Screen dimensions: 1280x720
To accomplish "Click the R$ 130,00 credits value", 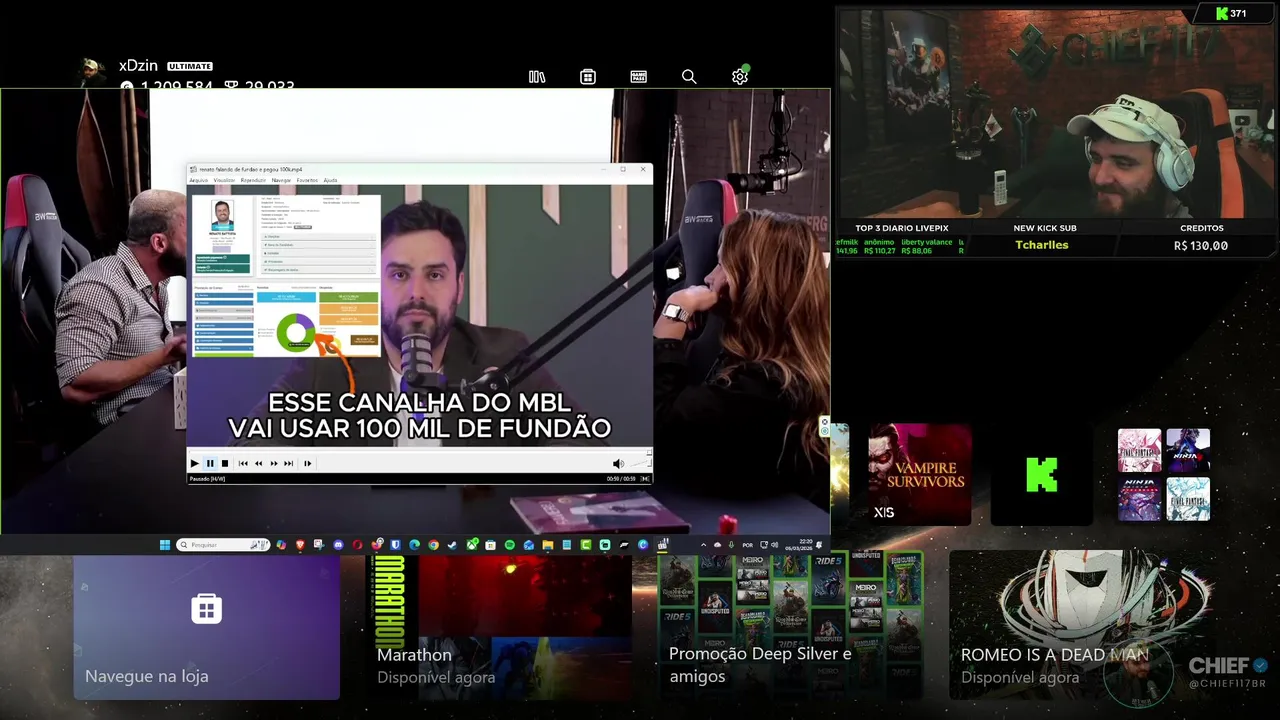I will point(1201,245).
